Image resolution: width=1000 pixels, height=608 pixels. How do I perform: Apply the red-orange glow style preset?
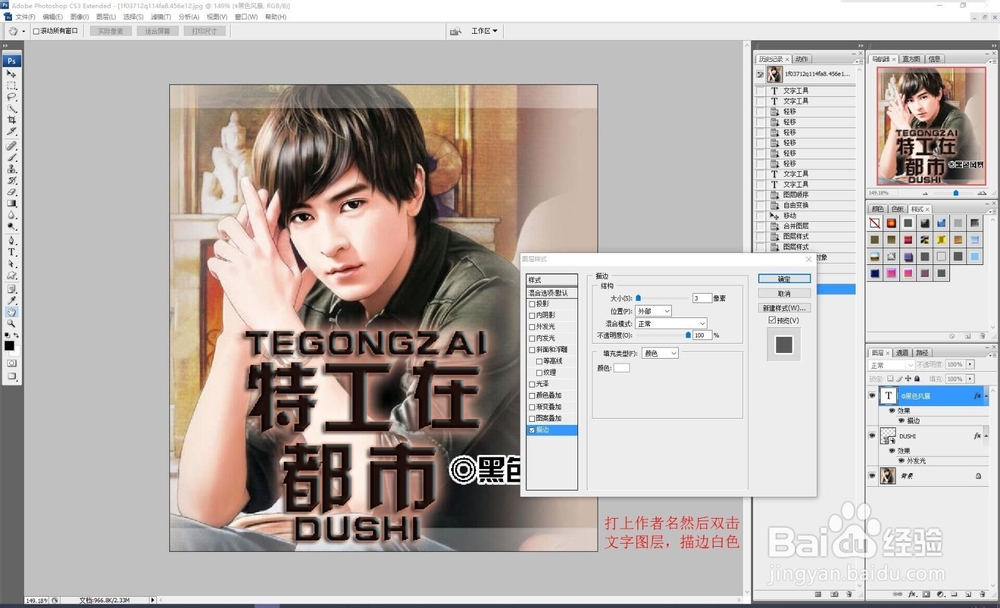coord(891,223)
